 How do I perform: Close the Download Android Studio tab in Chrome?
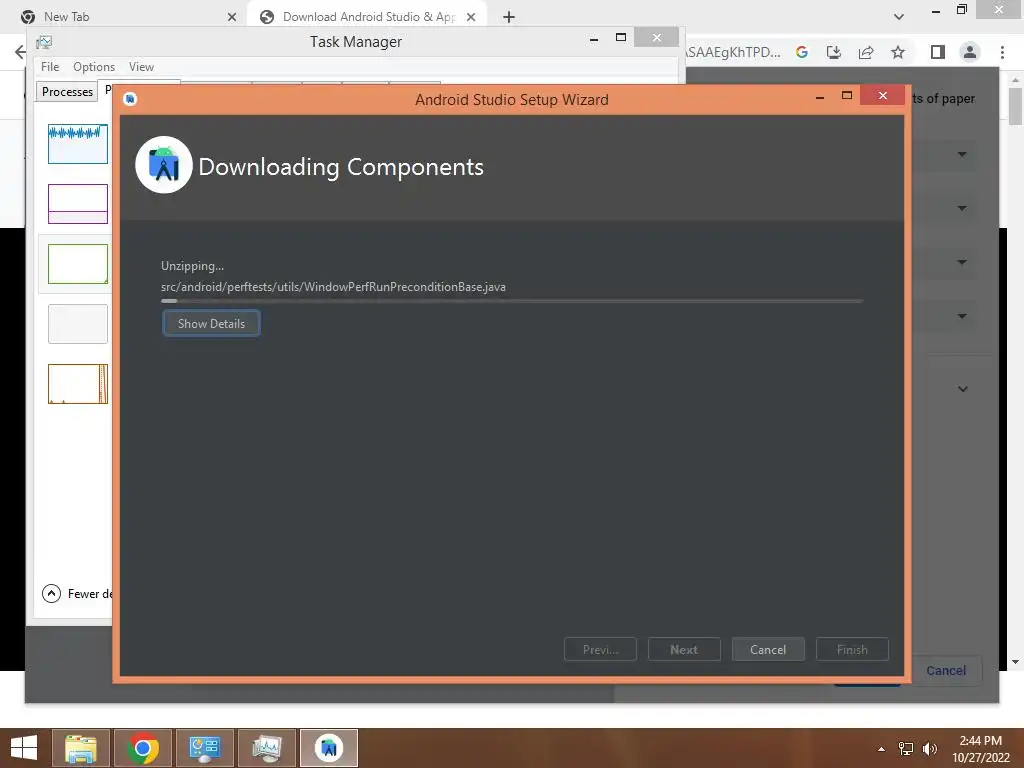click(471, 17)
